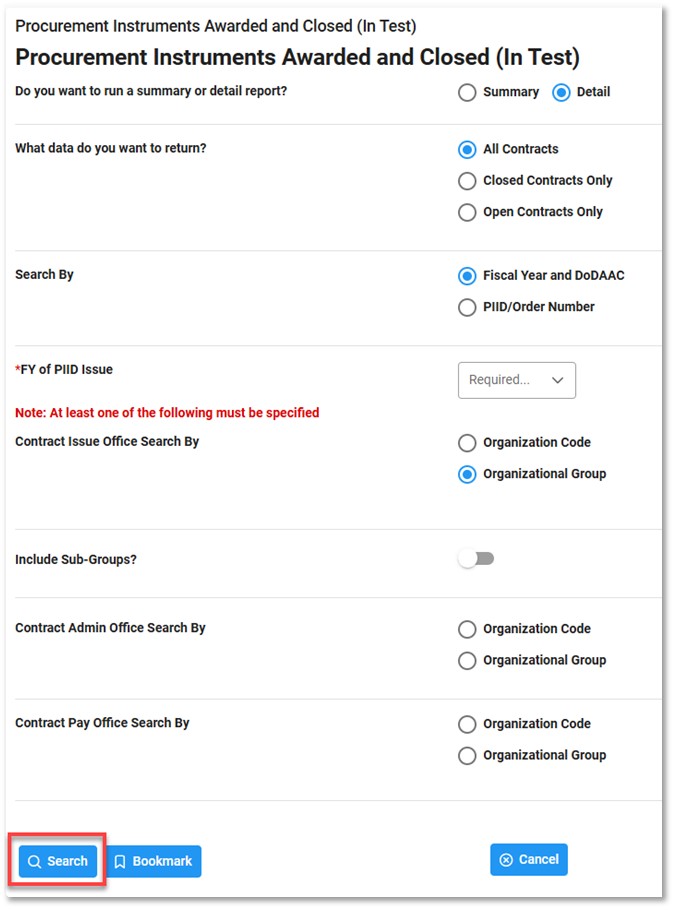Pick Organizational Group for Contract Admin Office
Image resolution: width=675 pixels, height=910 pixels.
pyautogui.click(x=467, y=660)
